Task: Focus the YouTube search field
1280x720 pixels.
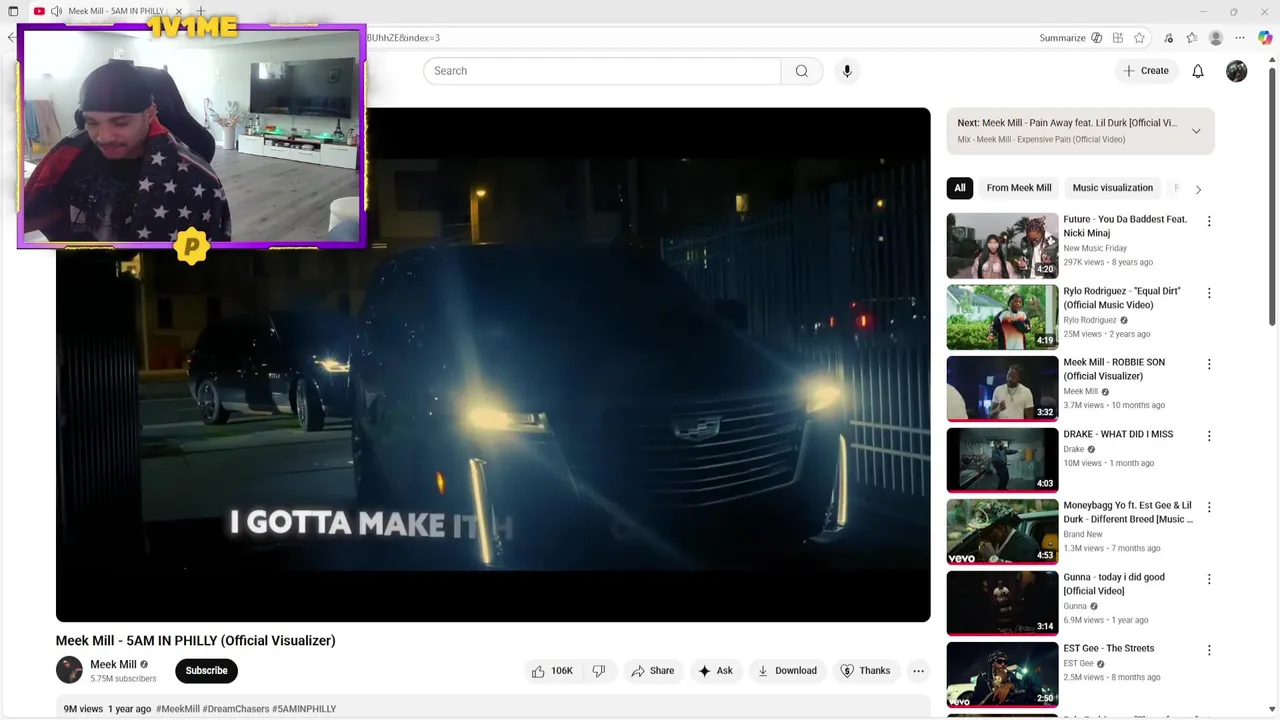Action: 602,71
